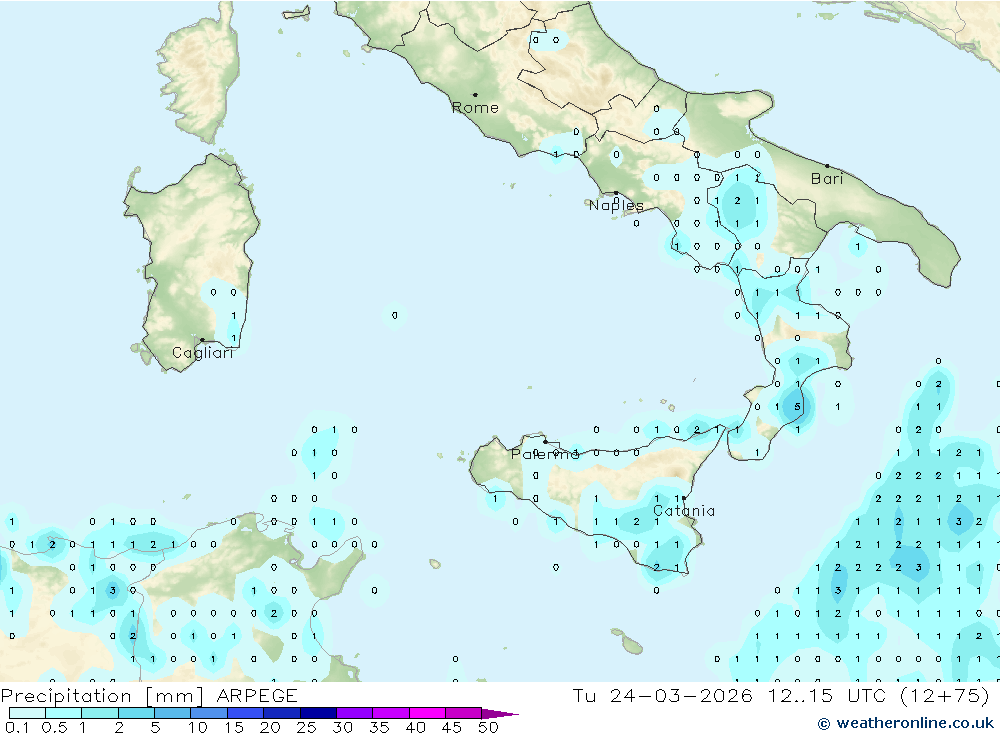Click the legend label 25
1000x733 pixels.
(307, 727)
